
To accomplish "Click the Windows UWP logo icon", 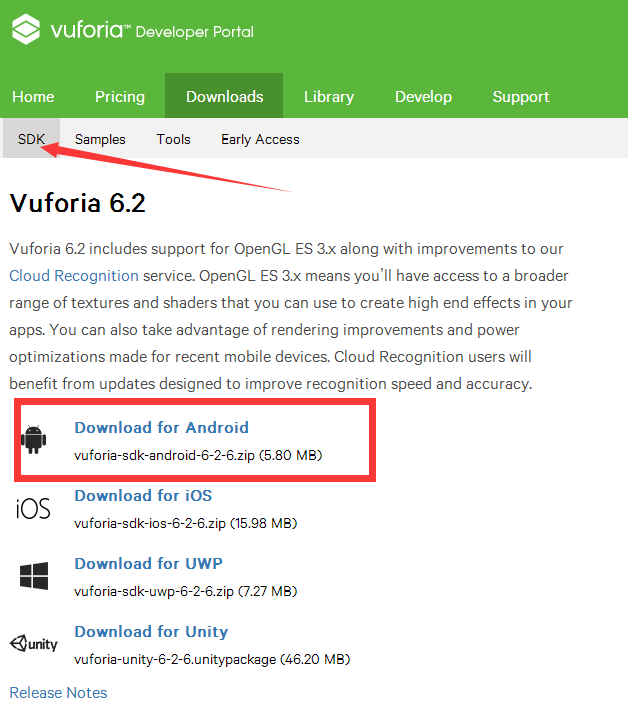I will [34, 575].
